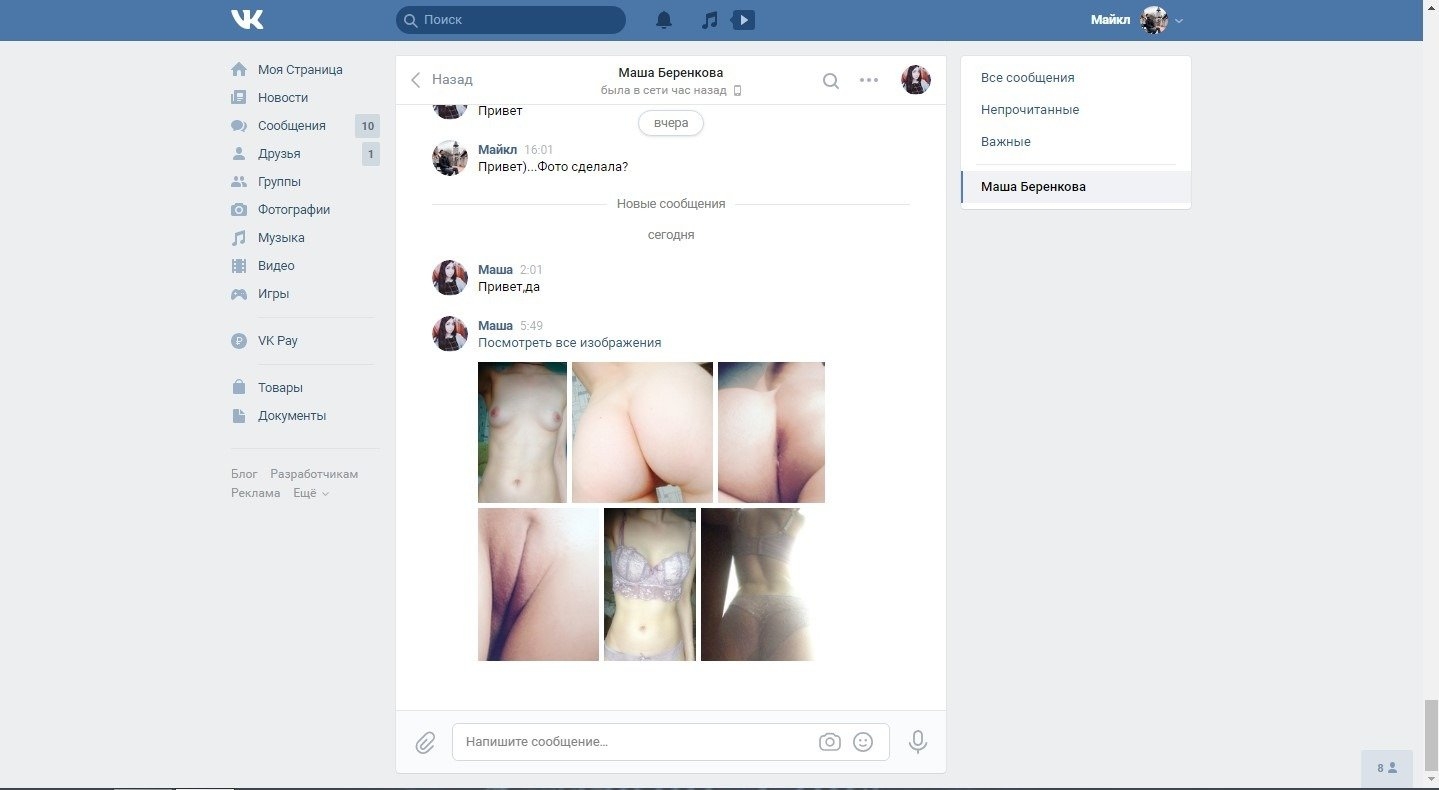Viewport: 1439px width, 790px height.
Task: Click the VK logo in header
Action: pyautogui.click(x=247, y=20)
